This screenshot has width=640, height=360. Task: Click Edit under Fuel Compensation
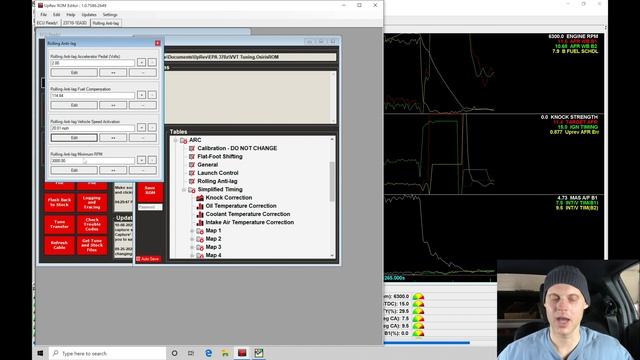point(74,105)
